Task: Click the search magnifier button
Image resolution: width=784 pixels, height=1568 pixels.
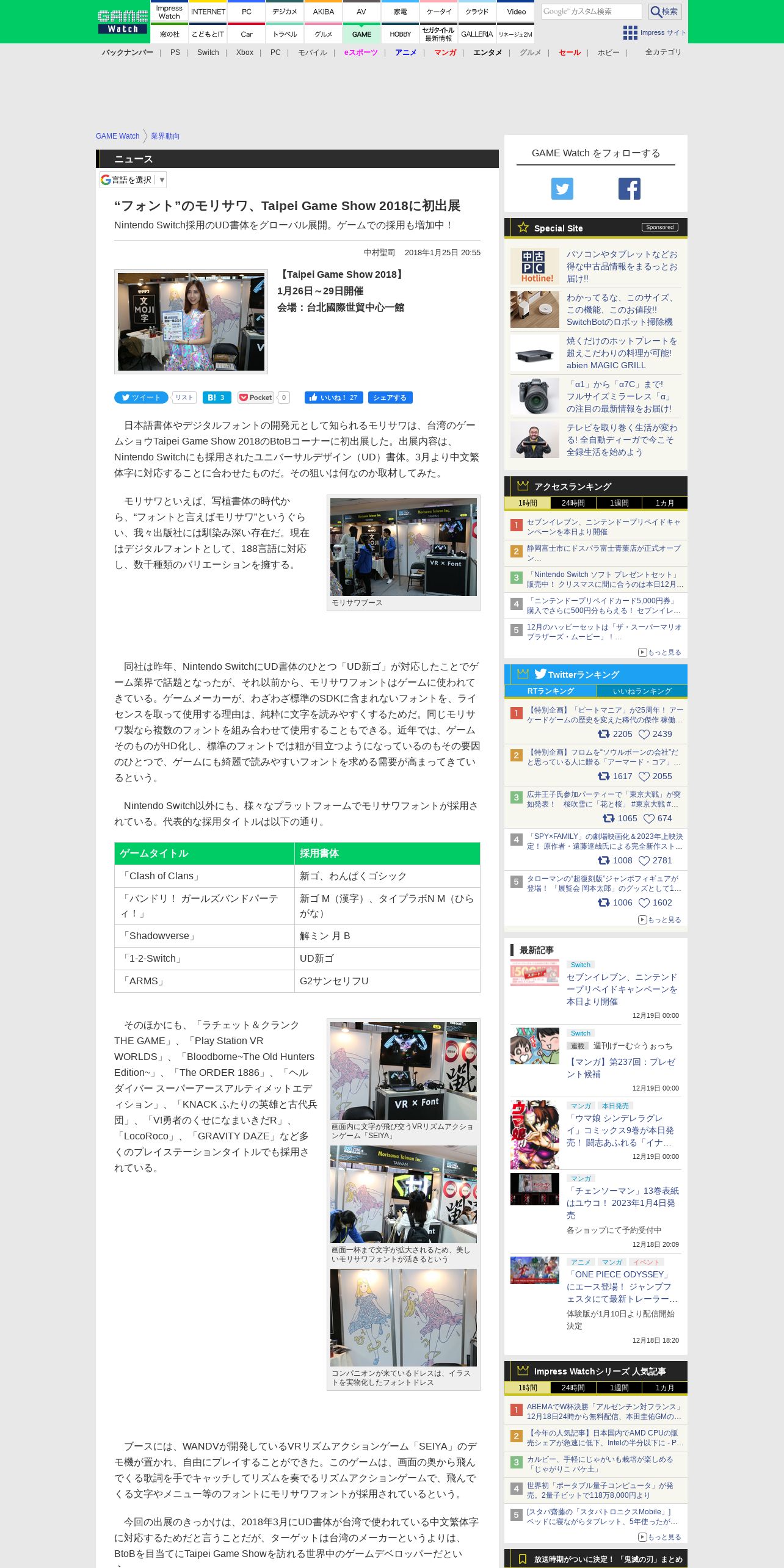Action: click(664, 12)
